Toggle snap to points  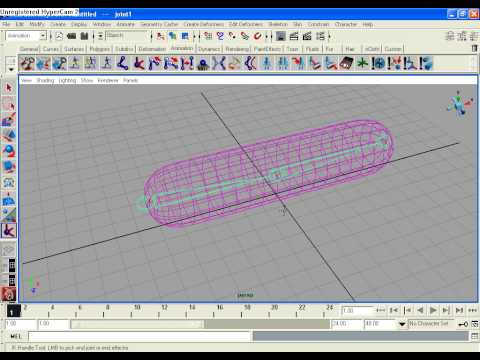(232, 36)
